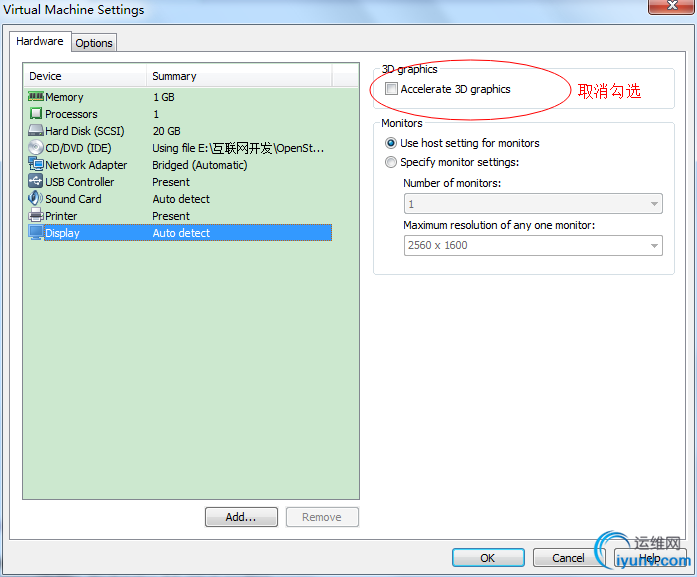Viewport: 697px width, 577px height.
Task: Click the Cancel button
Action: click(569, 558)
